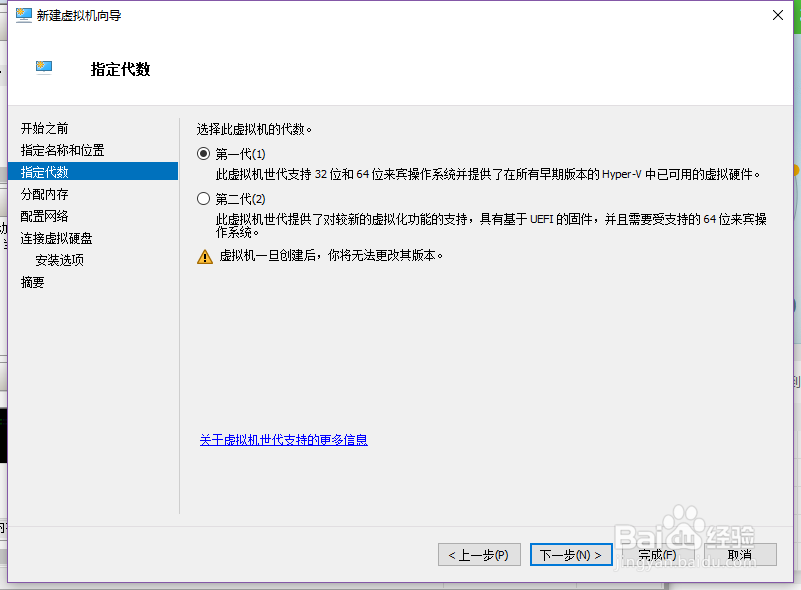Close the 新建虚拟机向导 window
This screenshot has width=801, height=590.
[777, 15]
